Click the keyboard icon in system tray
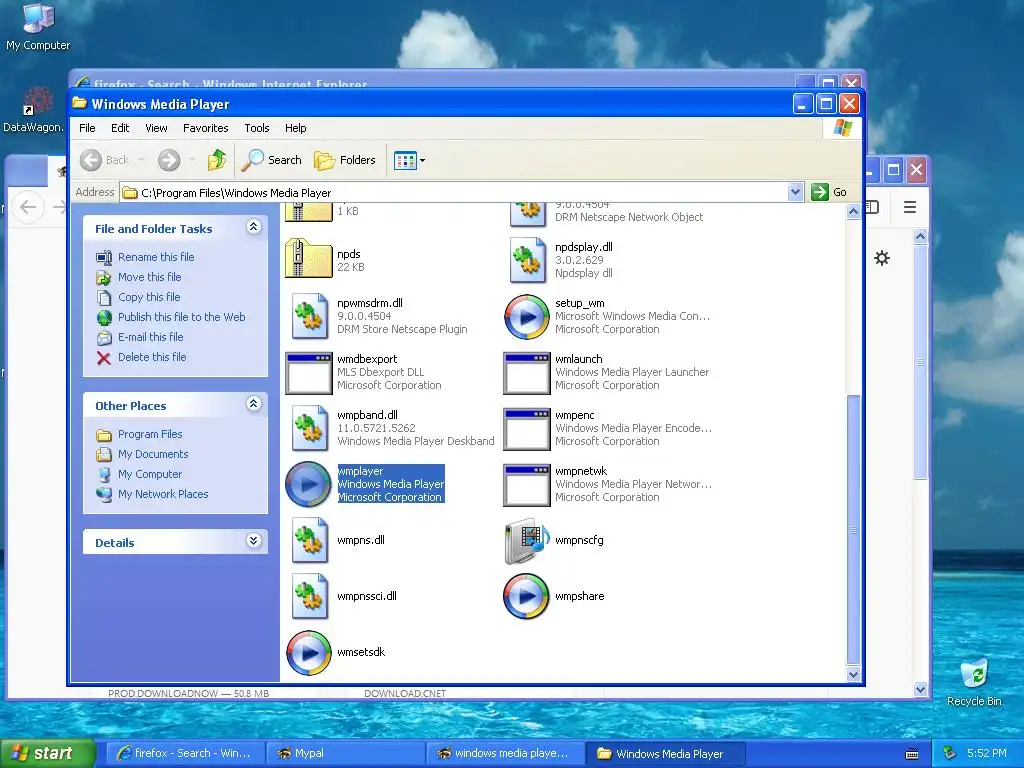 (x=912, y=754)
